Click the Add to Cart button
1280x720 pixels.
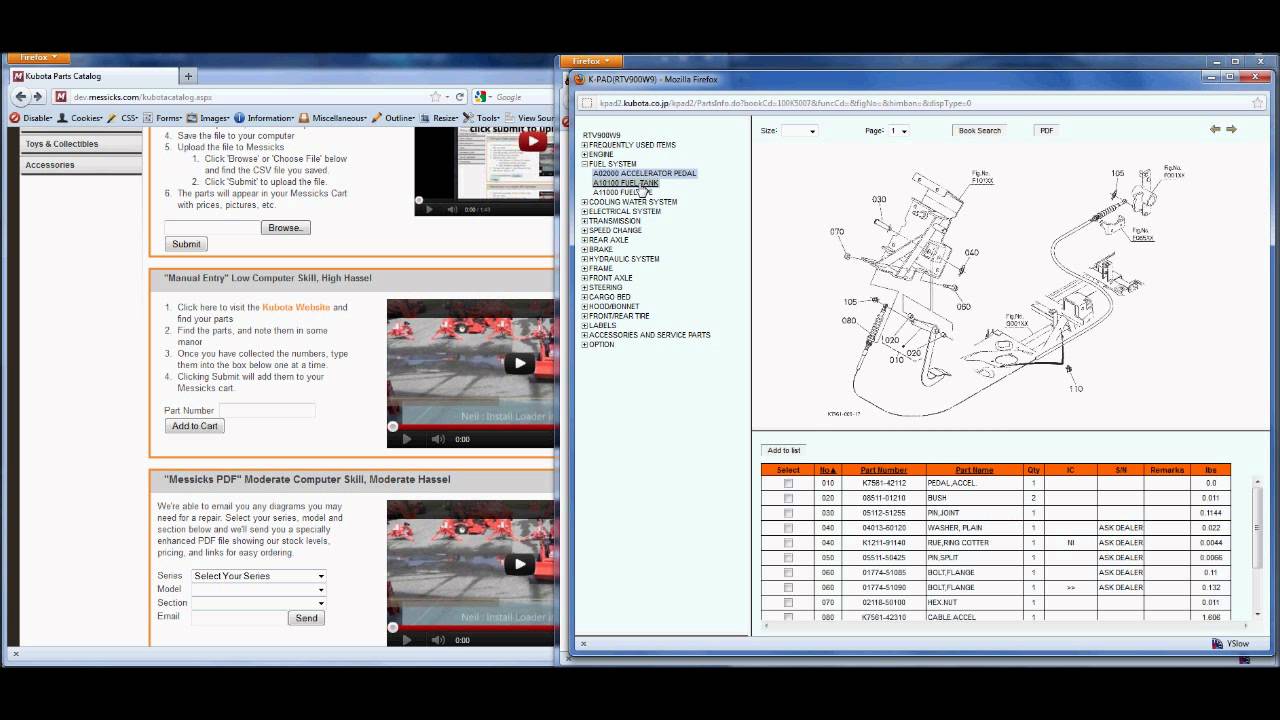tap(195, 426)
